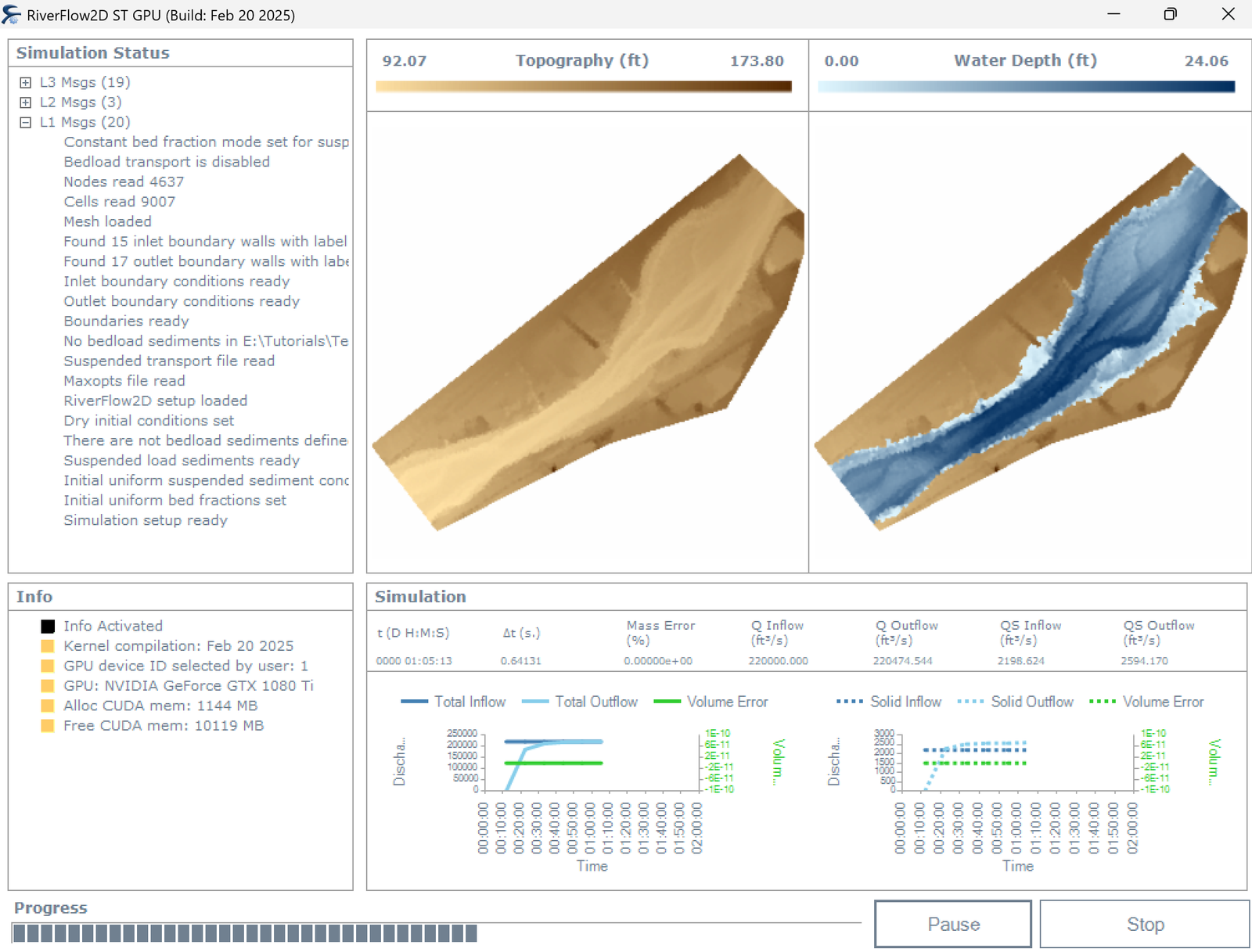Toggle Total Inflow legend entry
The width and height of the screenshot is (1252, 952).
click(453, 702)
